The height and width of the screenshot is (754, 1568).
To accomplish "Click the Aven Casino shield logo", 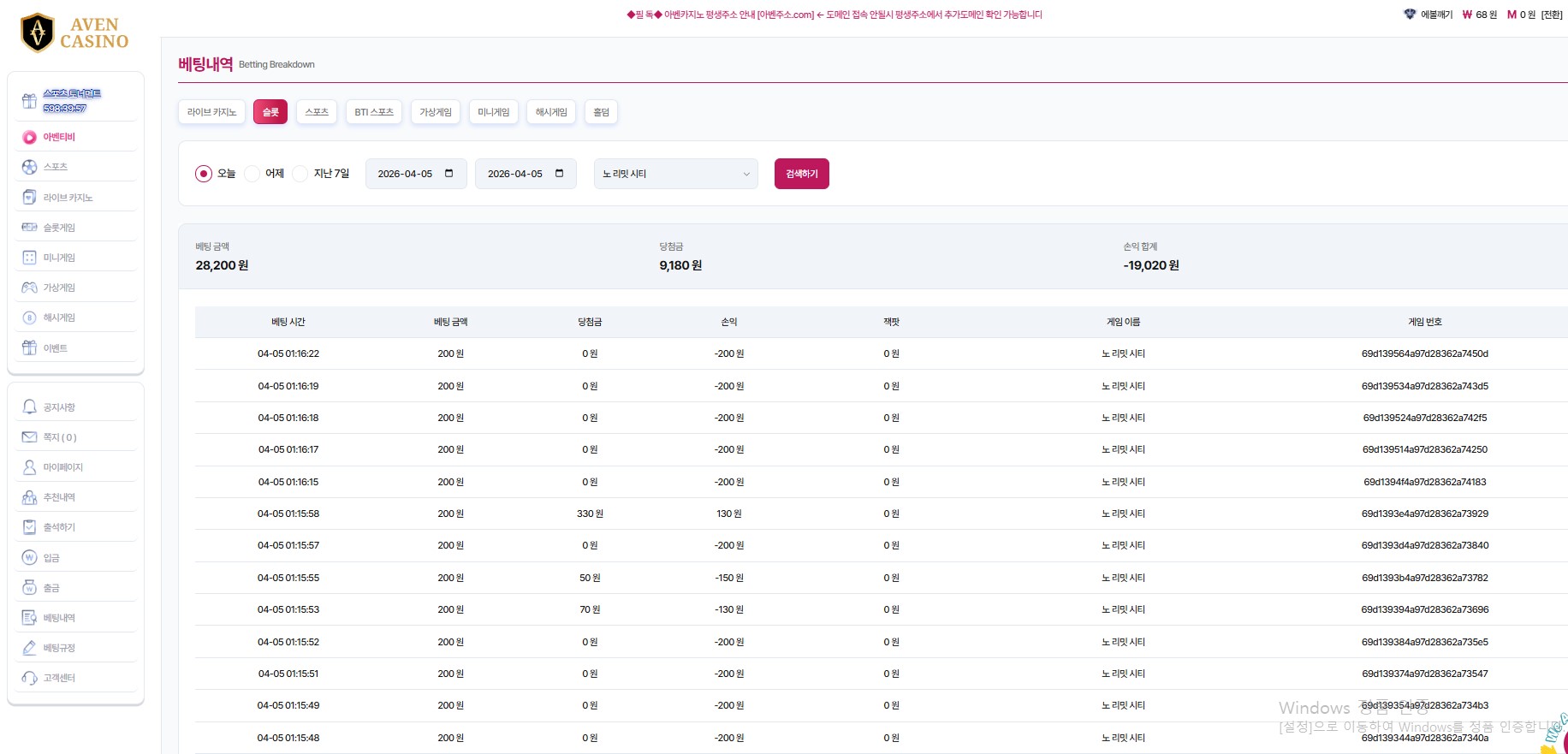I will click(x=37, y=33).
